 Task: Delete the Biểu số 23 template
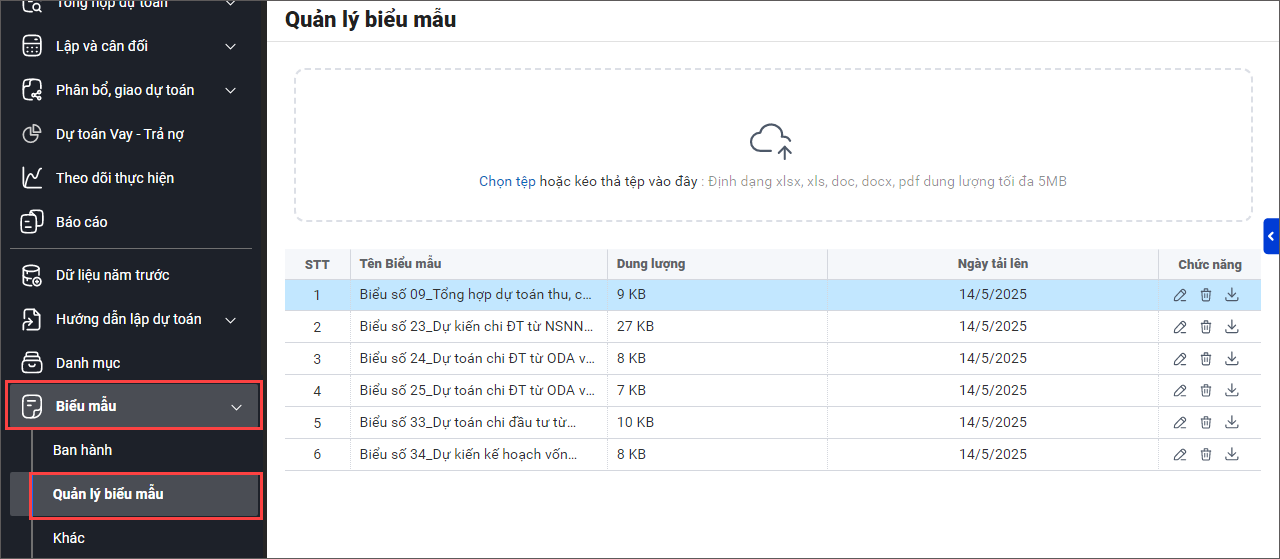click(x=1206, y=327)
